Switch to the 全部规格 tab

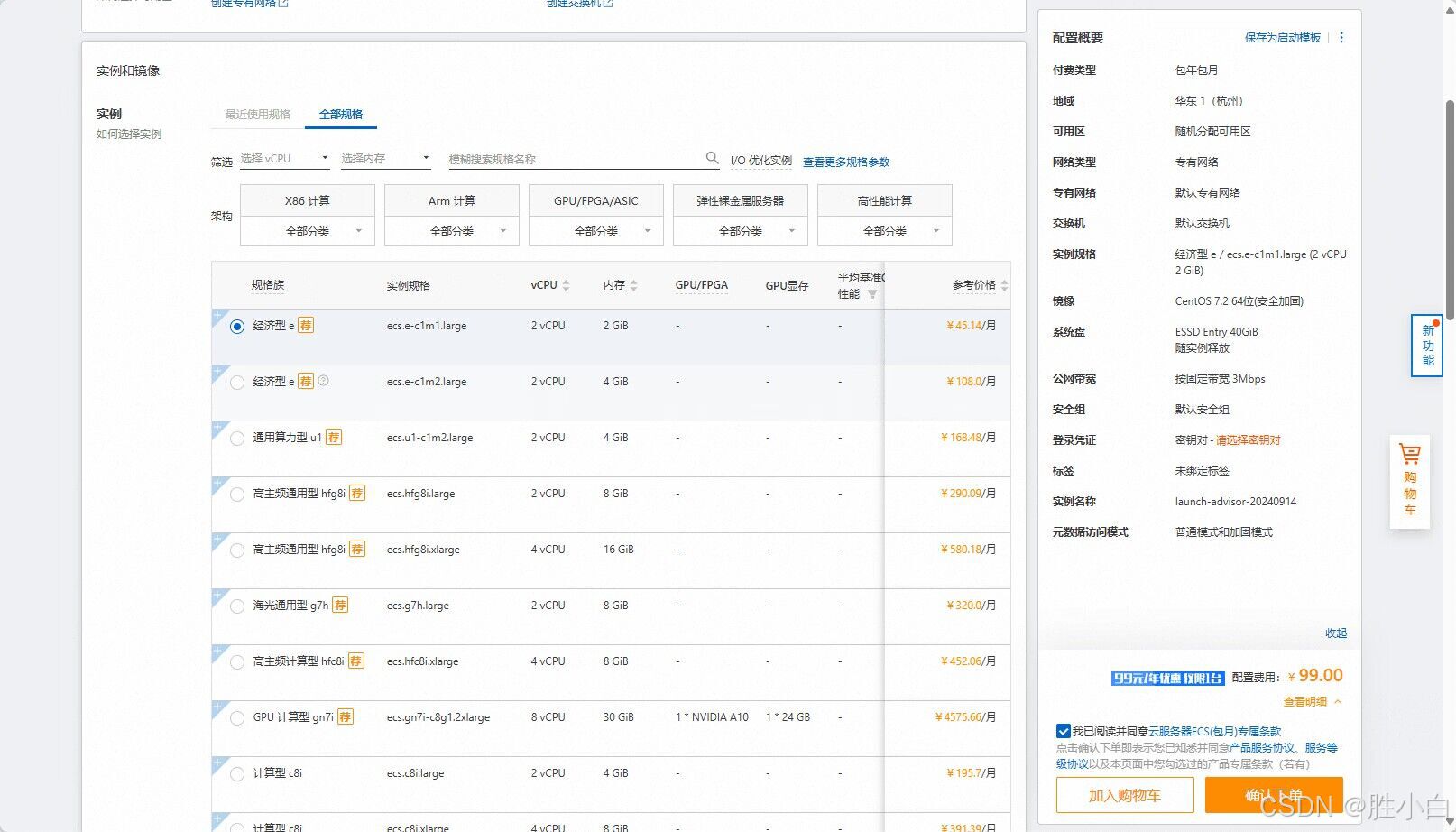click(x=341, y=115)
